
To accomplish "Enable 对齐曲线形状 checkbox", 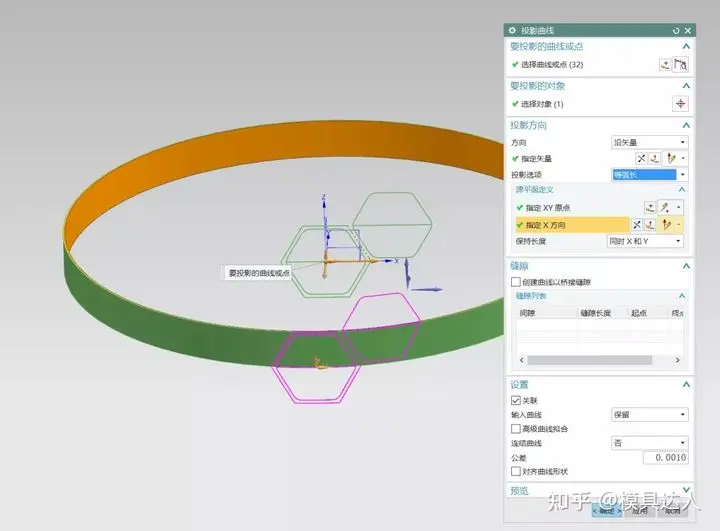I will [516, 471].
